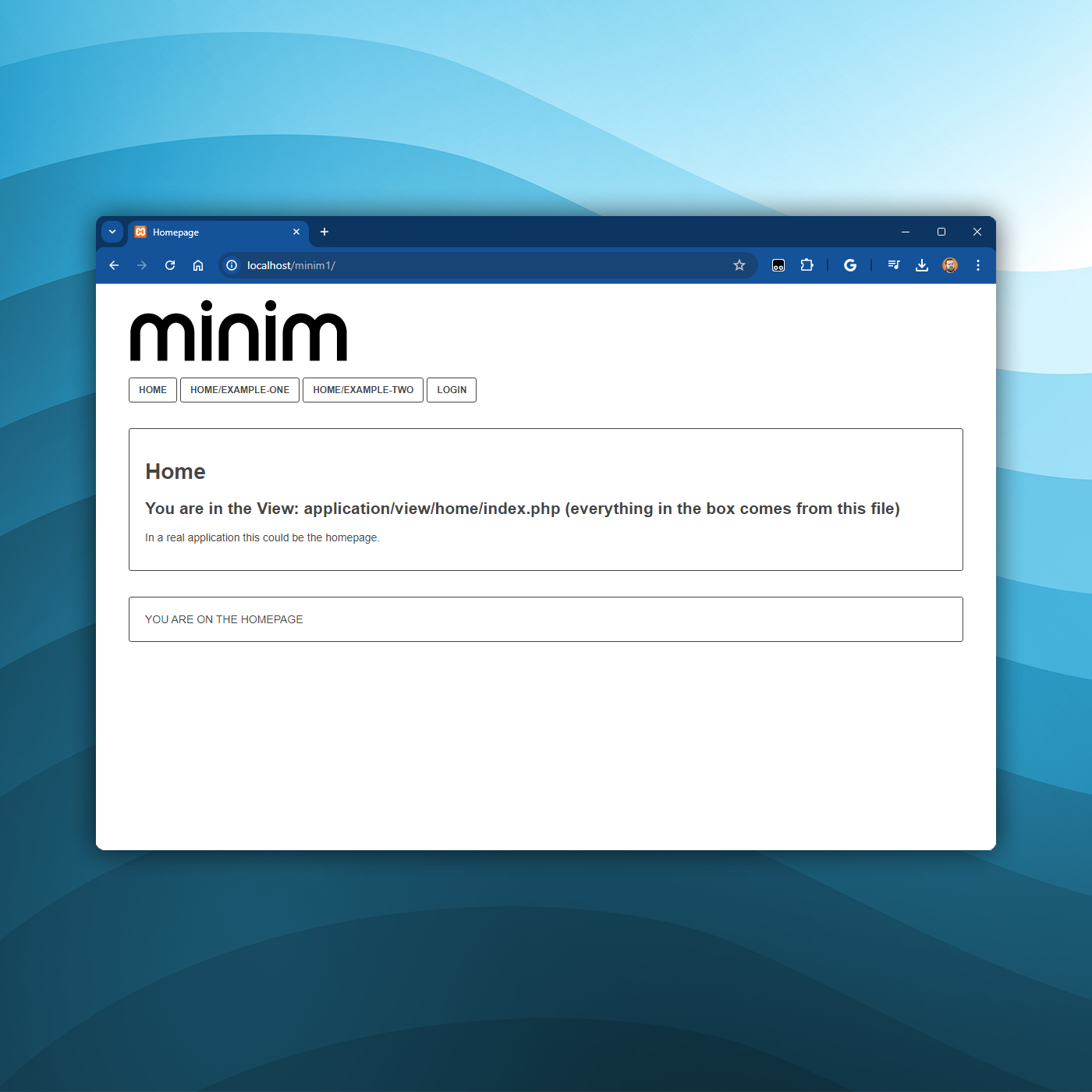
Task: Go forward with the forward arrow
Action: [142, 265]
